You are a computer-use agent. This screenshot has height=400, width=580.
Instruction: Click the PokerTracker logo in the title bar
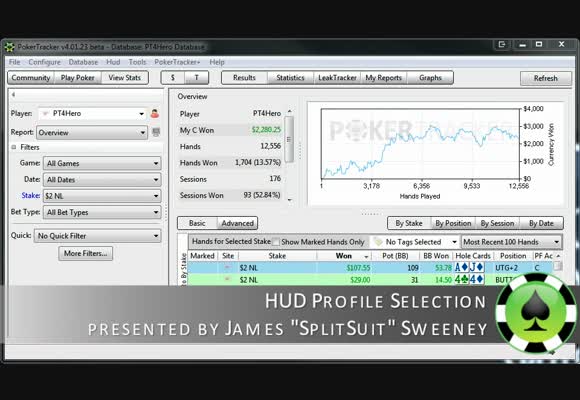[9, 47]
